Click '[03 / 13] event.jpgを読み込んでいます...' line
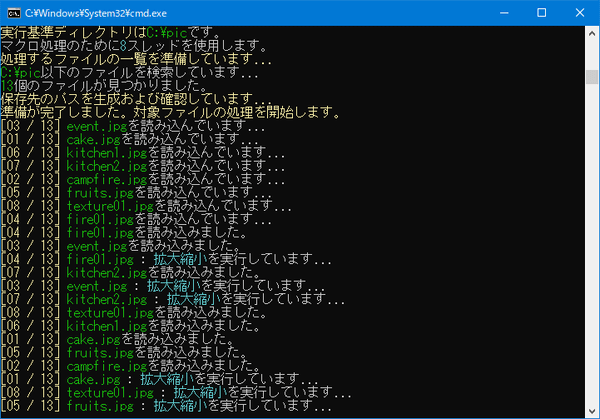The height and width of the screenshot is (419, 600). [x=133, y=126]
